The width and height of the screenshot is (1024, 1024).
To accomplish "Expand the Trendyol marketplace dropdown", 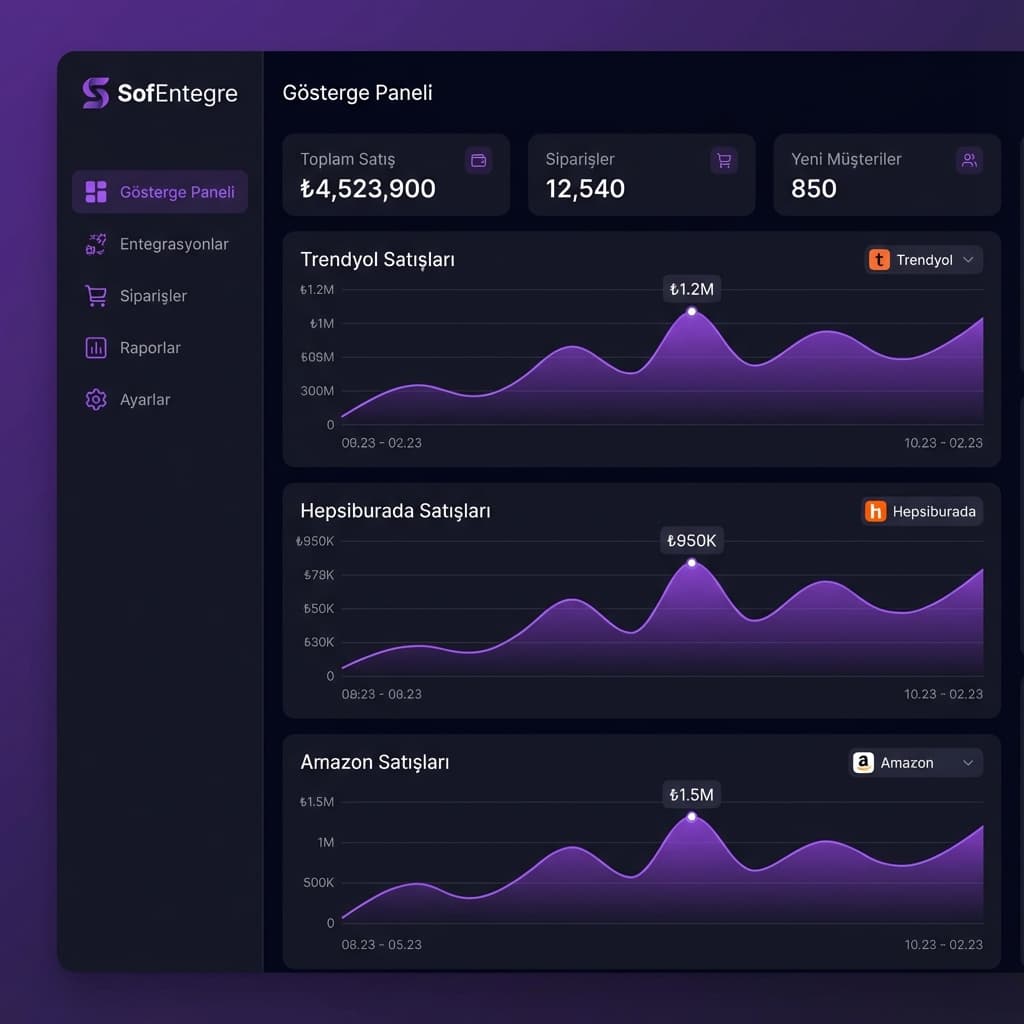I will point(967,259).
